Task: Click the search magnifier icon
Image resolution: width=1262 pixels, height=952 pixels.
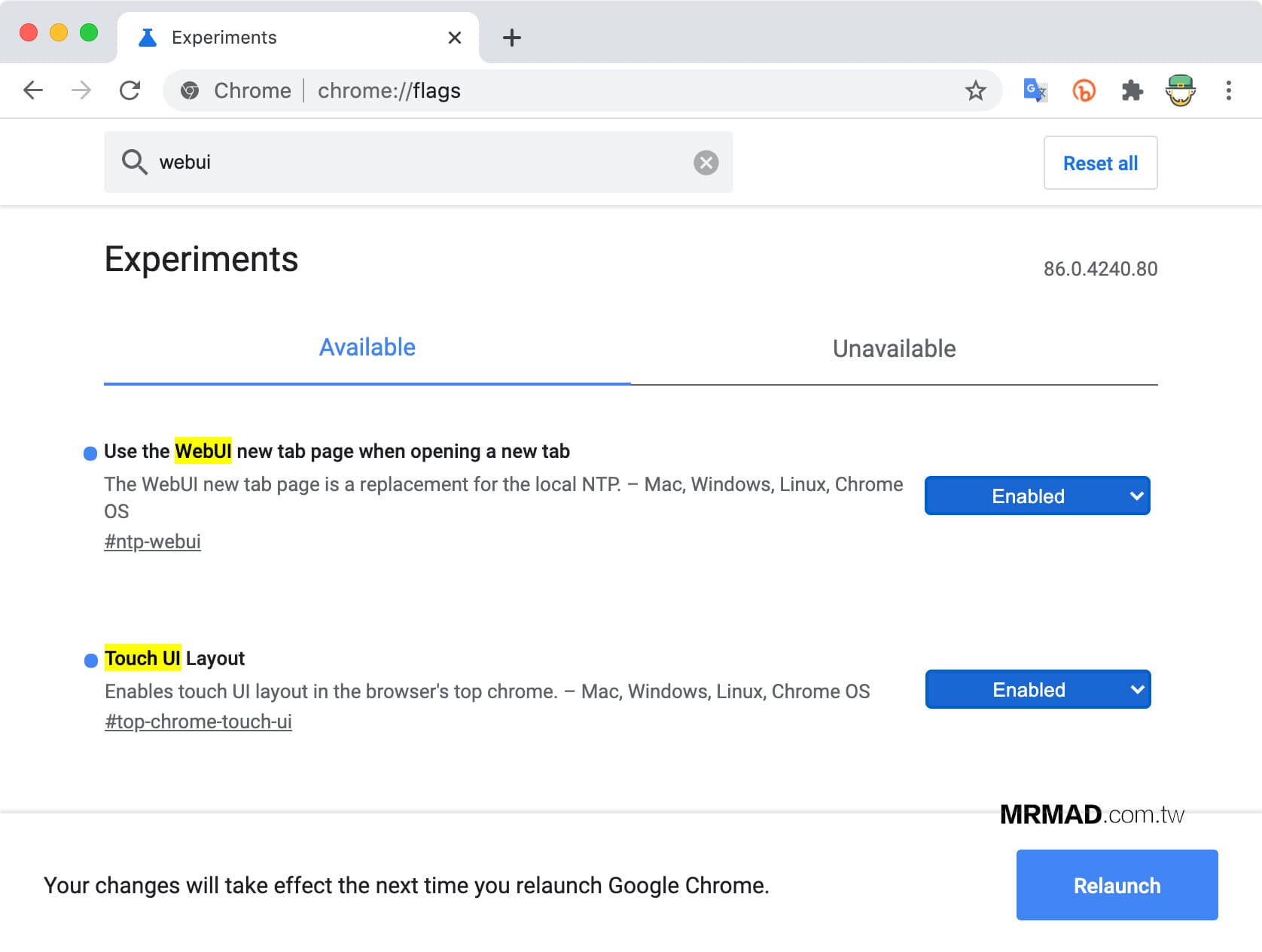Action: pyautogui.click(x=135, y=162)
